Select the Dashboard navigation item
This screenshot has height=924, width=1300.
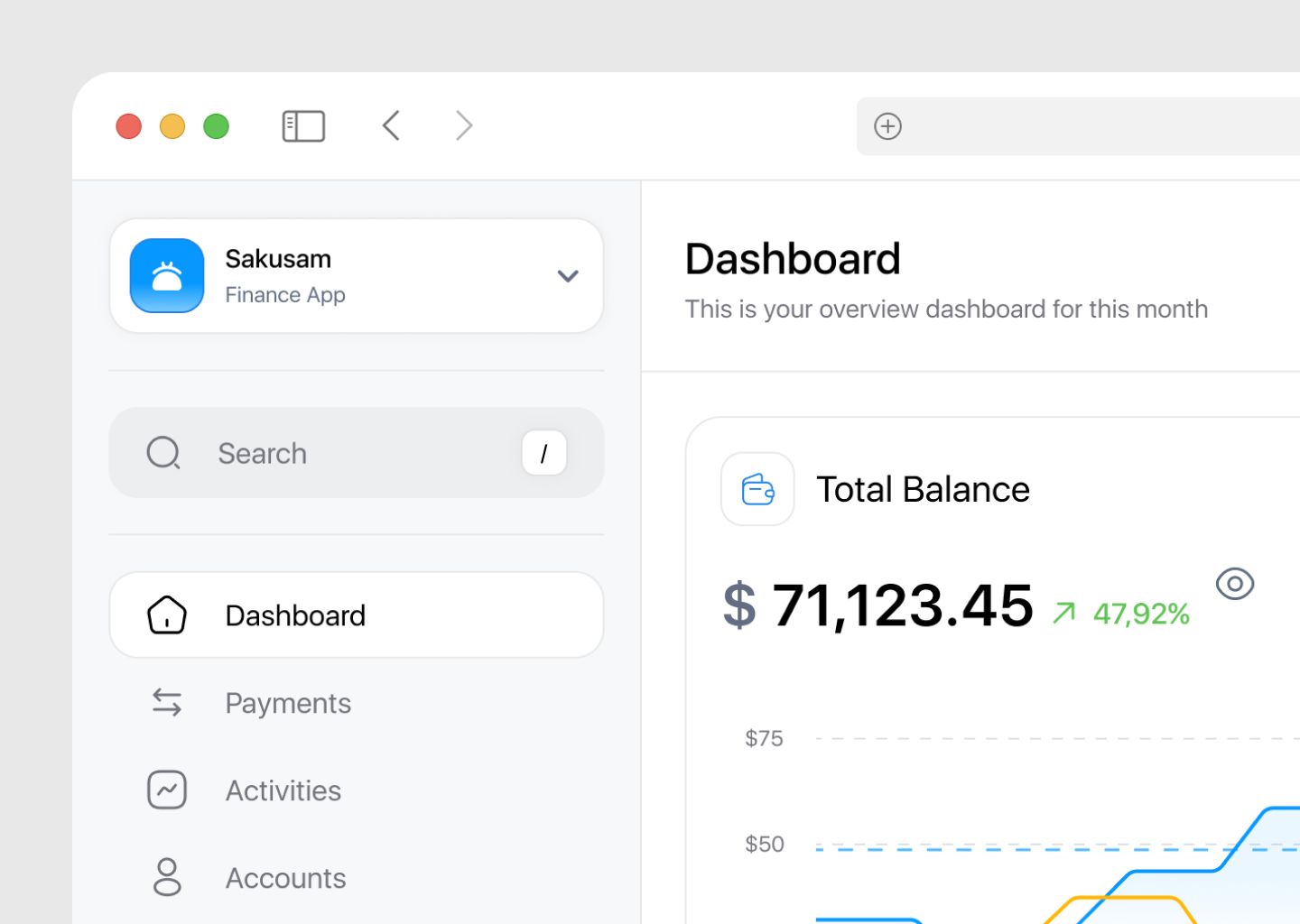295,614
